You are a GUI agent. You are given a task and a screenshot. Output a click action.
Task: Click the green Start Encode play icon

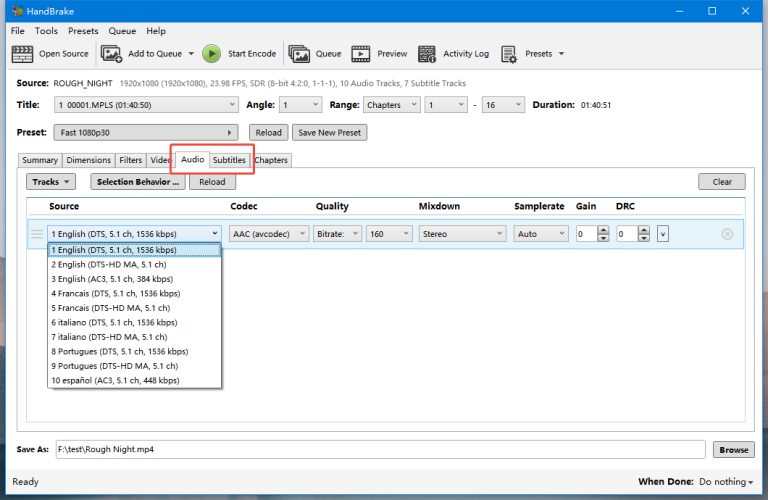coord(212,54)
